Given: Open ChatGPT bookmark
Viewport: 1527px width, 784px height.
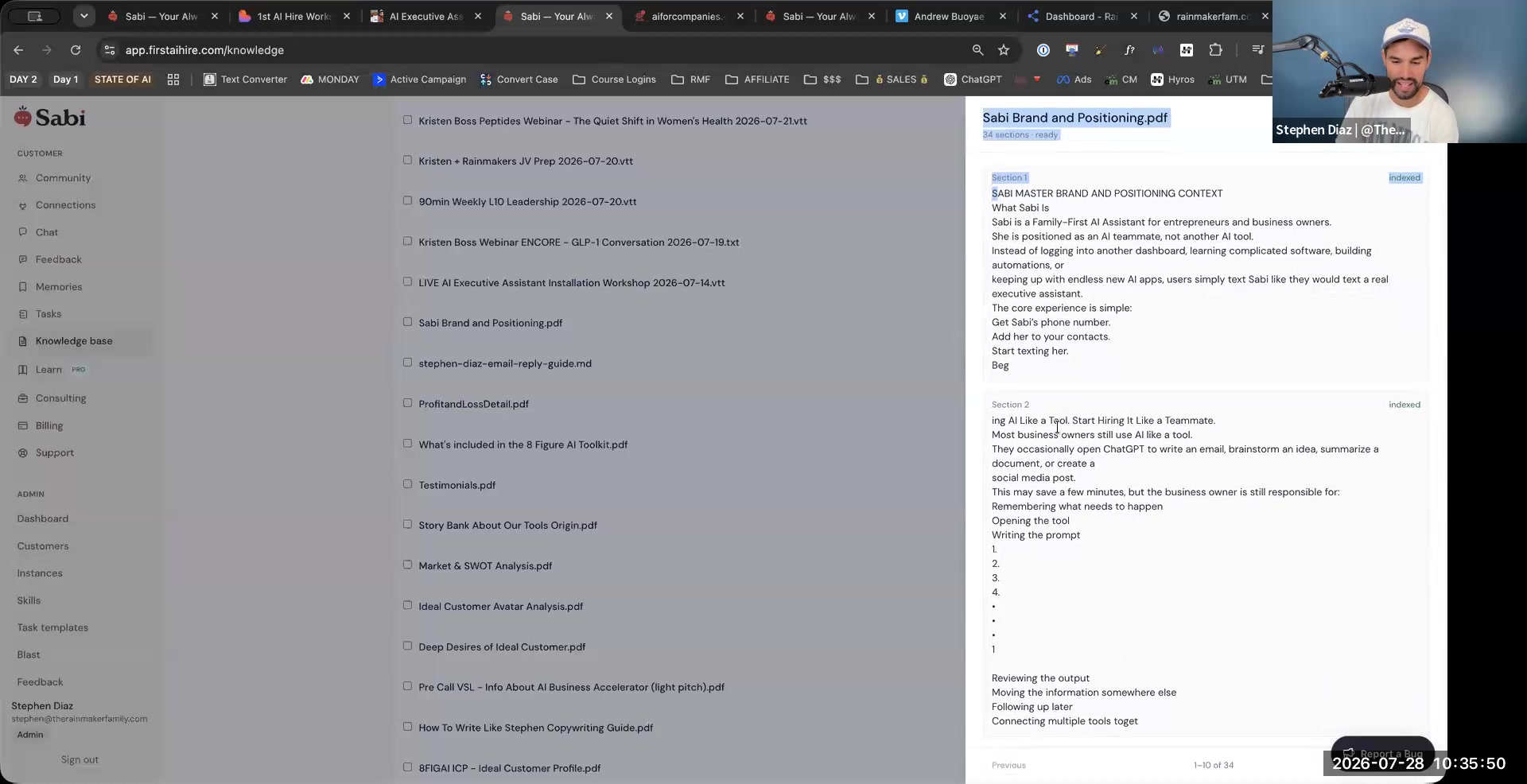Looking at the screenshot, I should (973, 80).
